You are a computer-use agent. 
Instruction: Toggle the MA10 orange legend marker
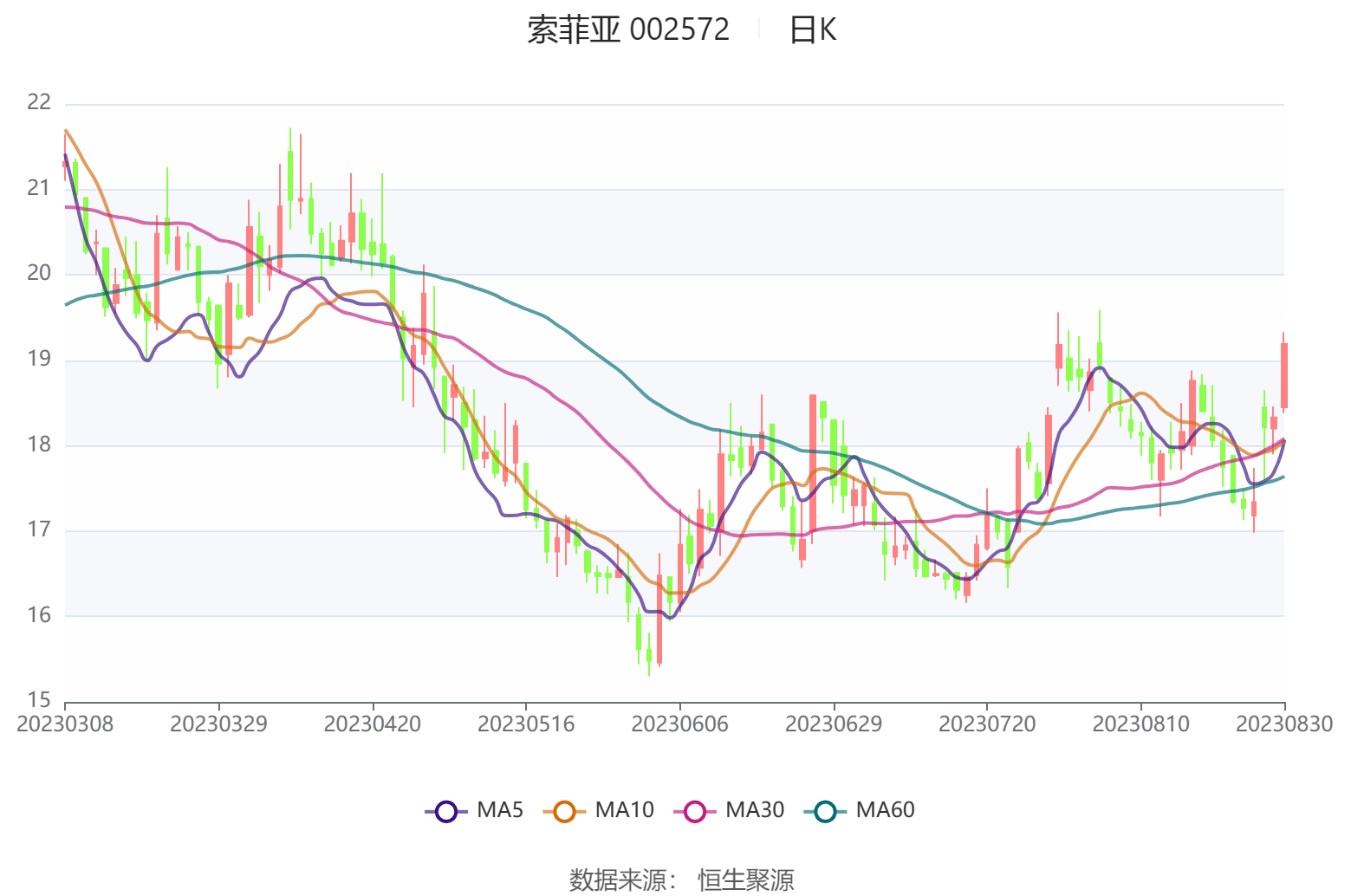[564, 811]
